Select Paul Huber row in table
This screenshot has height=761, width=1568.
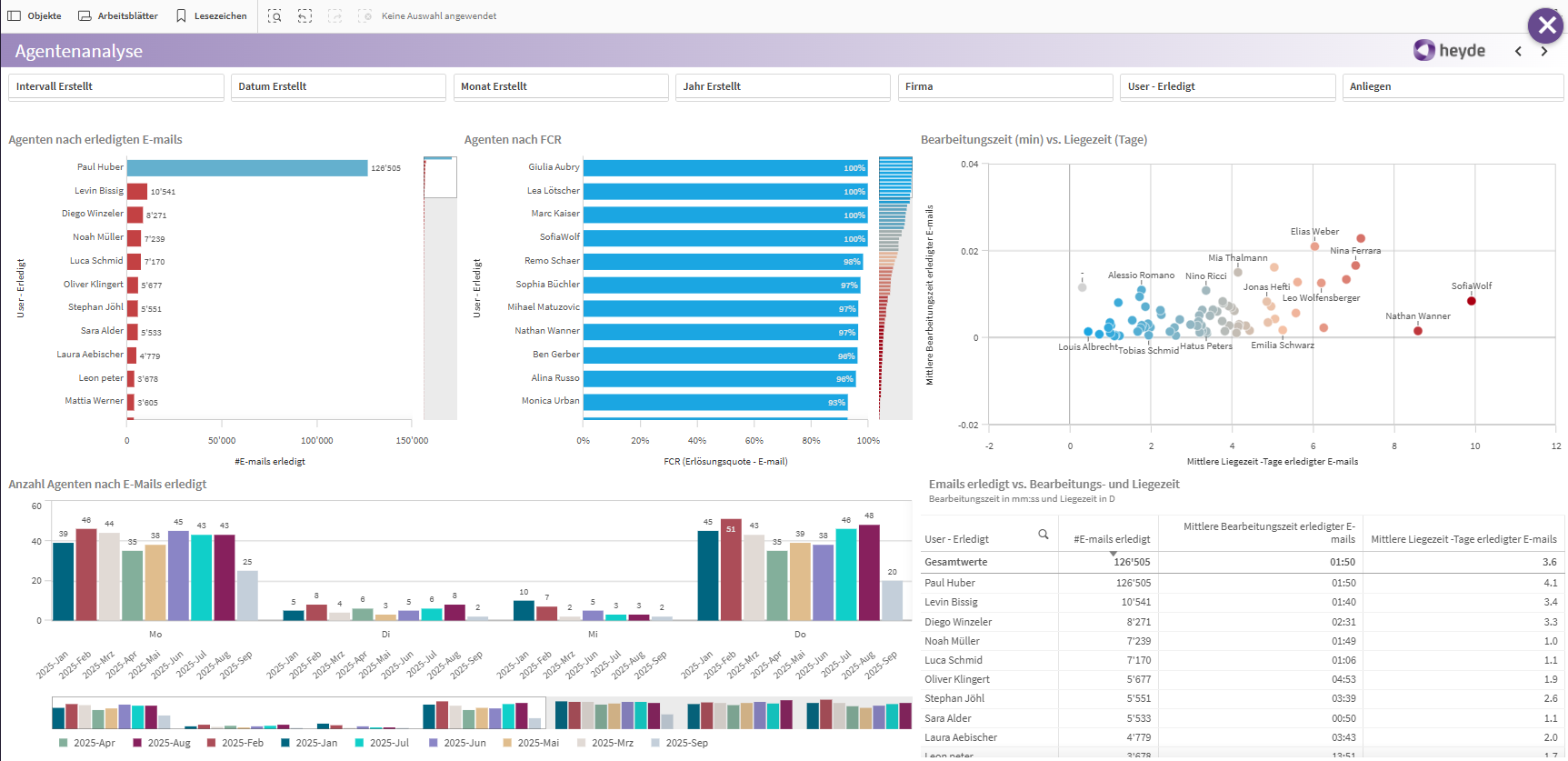(x=950, y=583)
